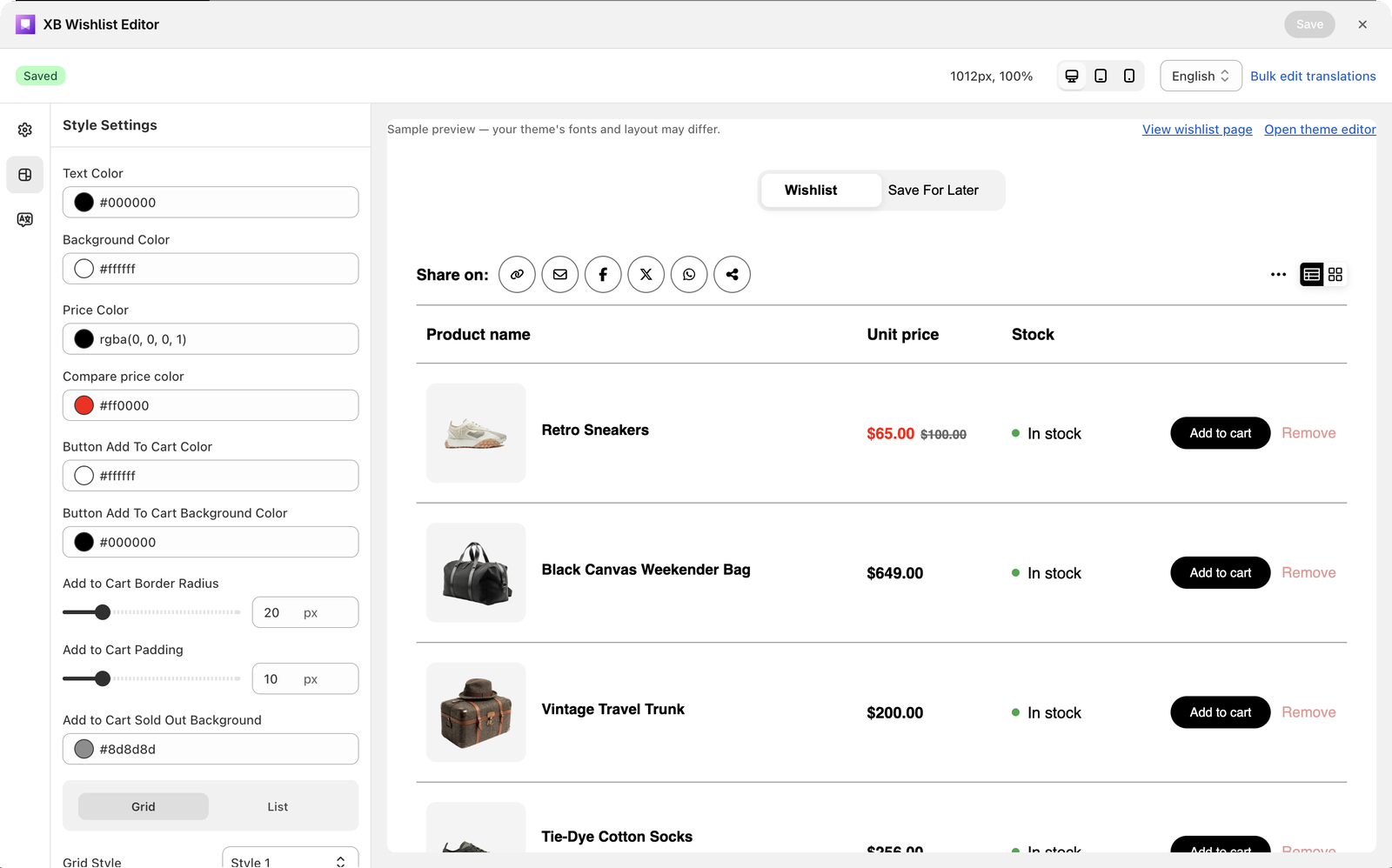This screenshot has height=868, width=1392.
Task: Remove Black Canvas Weekender Bag from wishlist
Action: point(1308,572)
